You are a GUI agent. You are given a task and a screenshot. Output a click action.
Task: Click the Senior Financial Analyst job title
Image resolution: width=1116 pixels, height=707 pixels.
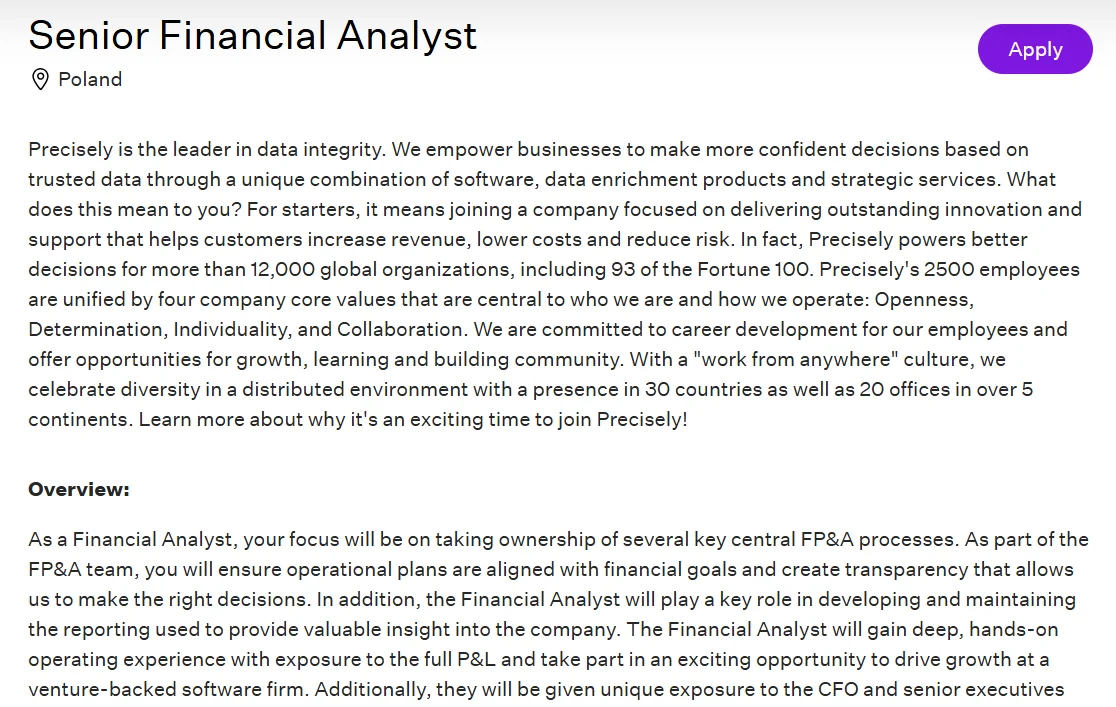click(253, 36)
